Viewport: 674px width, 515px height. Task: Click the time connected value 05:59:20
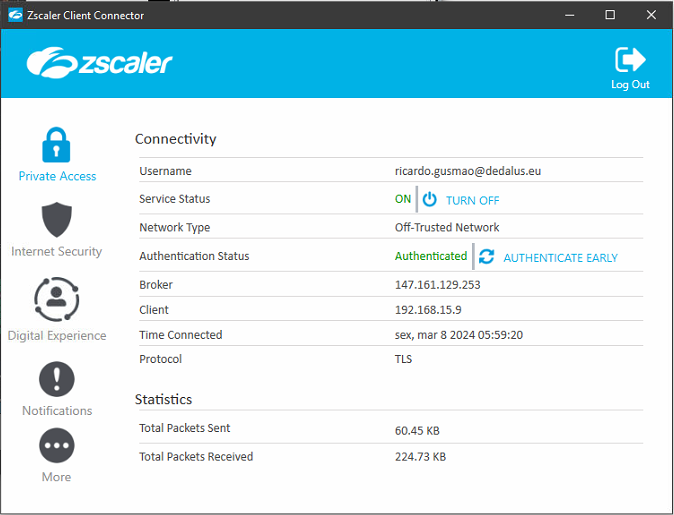point(500,335)
